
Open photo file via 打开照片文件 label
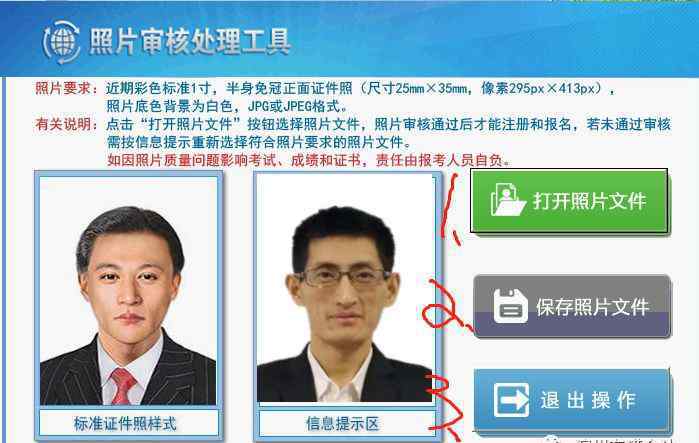589,201
